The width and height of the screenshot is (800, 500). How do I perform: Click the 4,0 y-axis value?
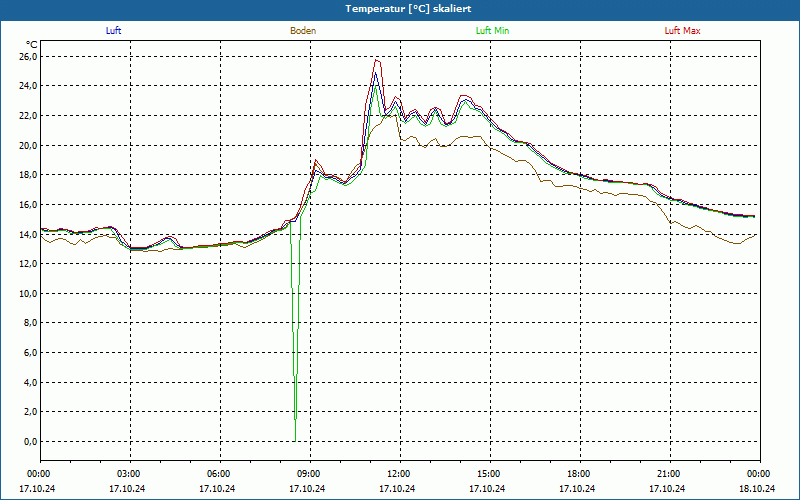[x=31, y=382]
